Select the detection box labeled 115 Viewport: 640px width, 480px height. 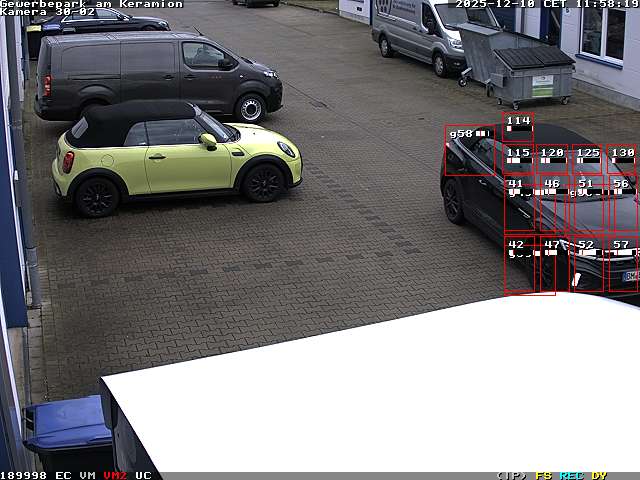[518, 160]
